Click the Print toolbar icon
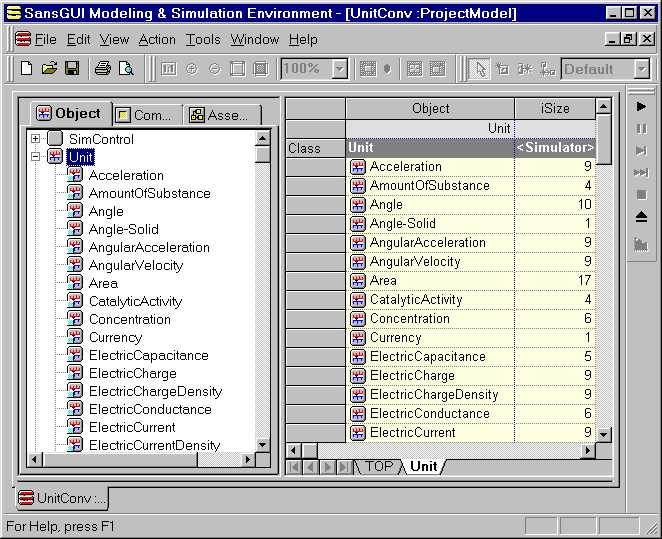Viewport: 662px width, 539px height. pos(102,69)
